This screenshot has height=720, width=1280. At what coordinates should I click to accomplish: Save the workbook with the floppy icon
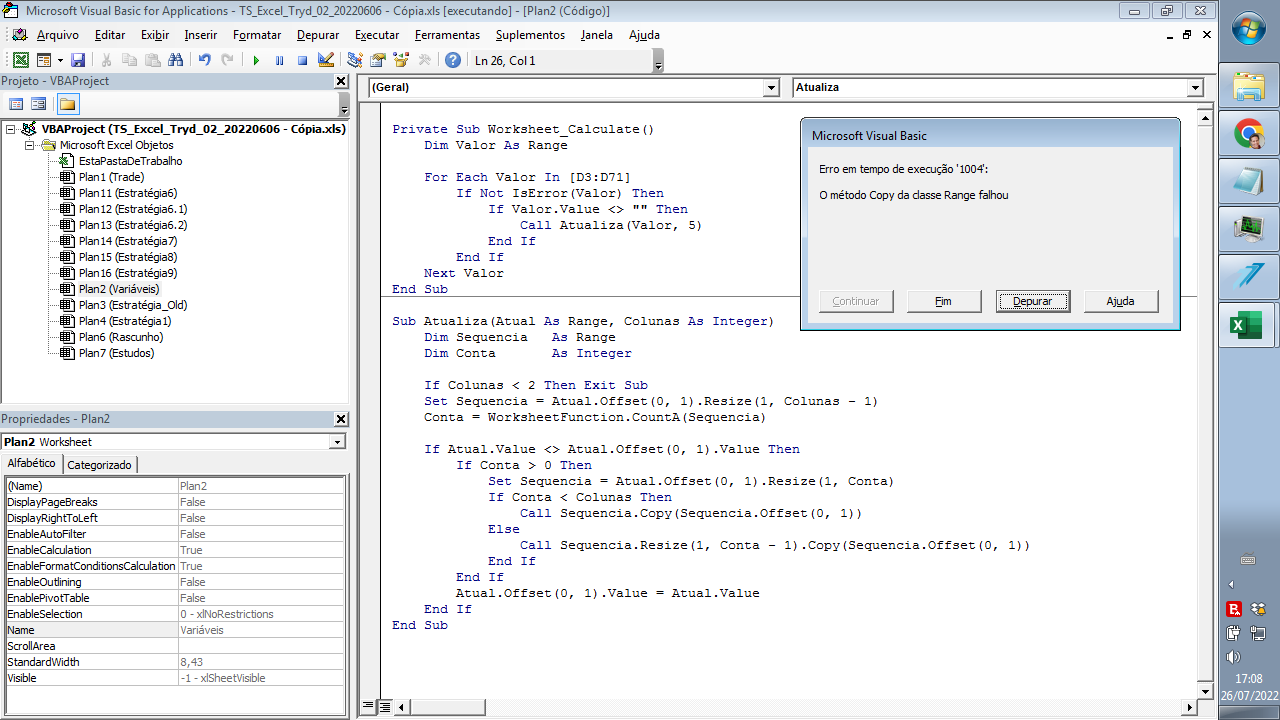point(78,60)
